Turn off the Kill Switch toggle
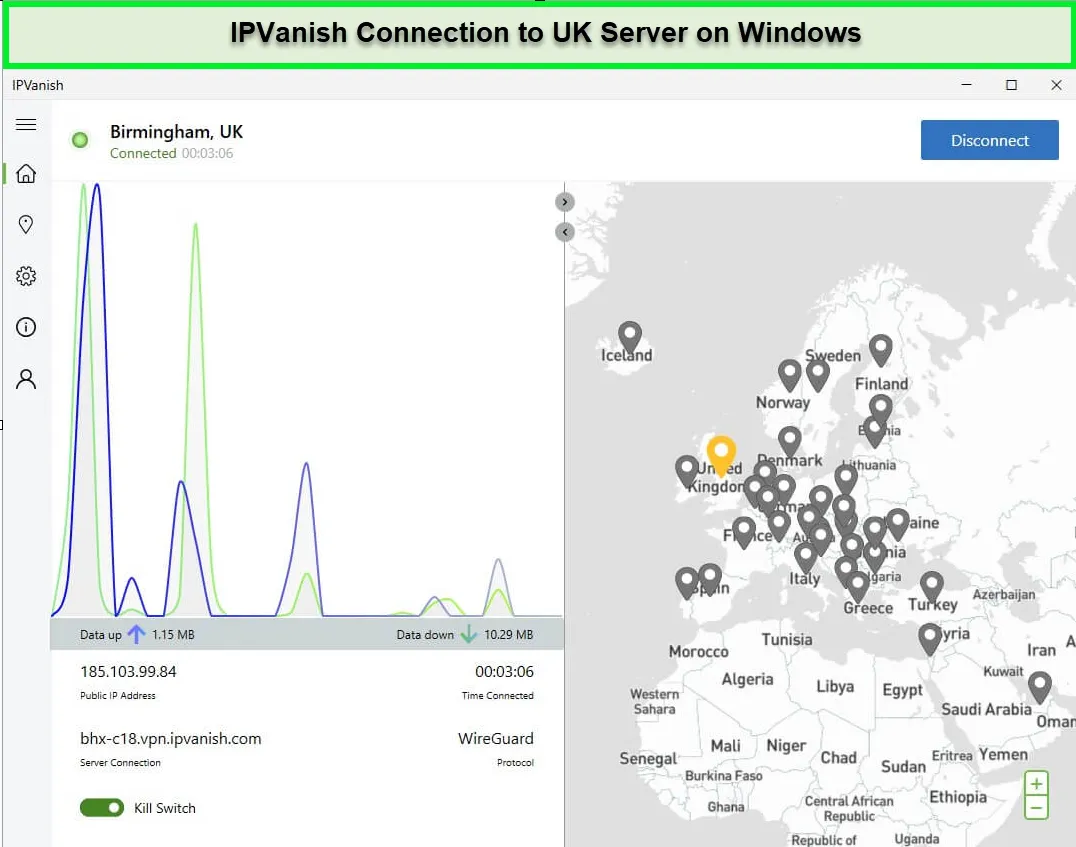 coord(102,808)
